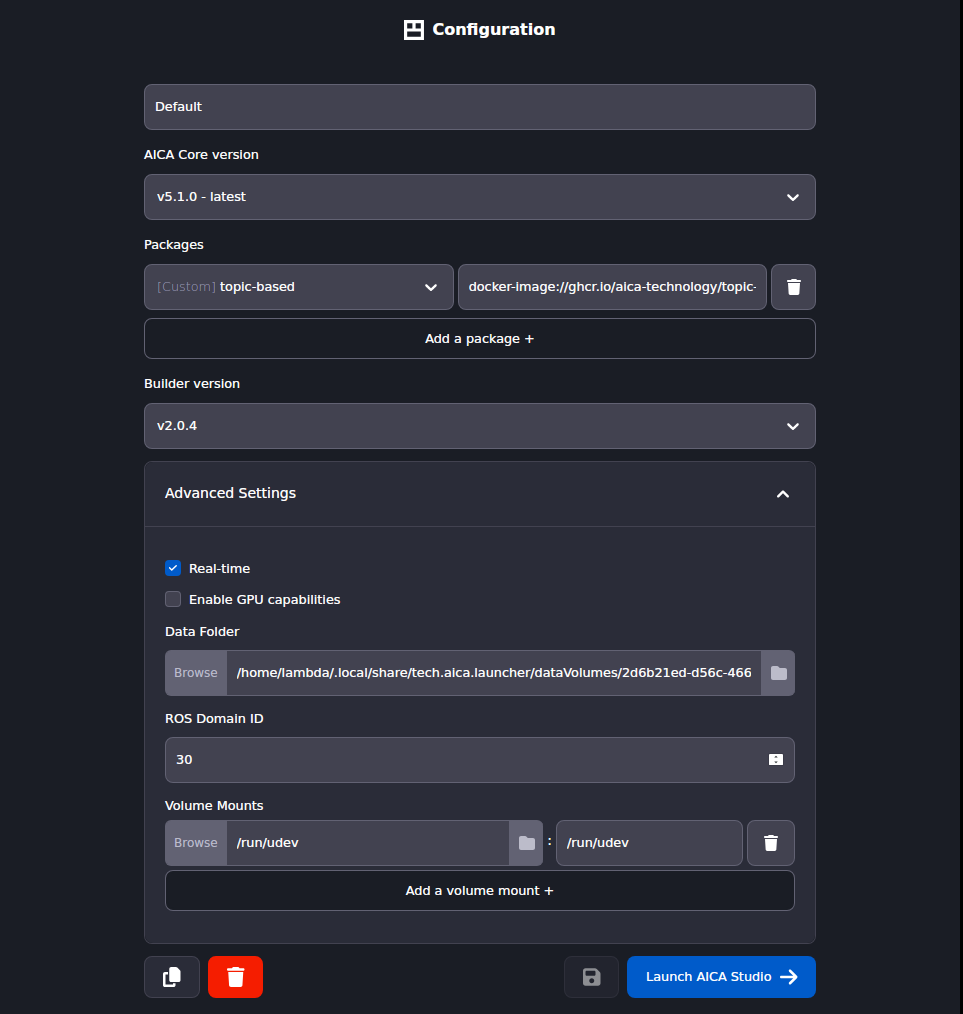Save the configuration using the floppy disk icon

coord(591,977)
